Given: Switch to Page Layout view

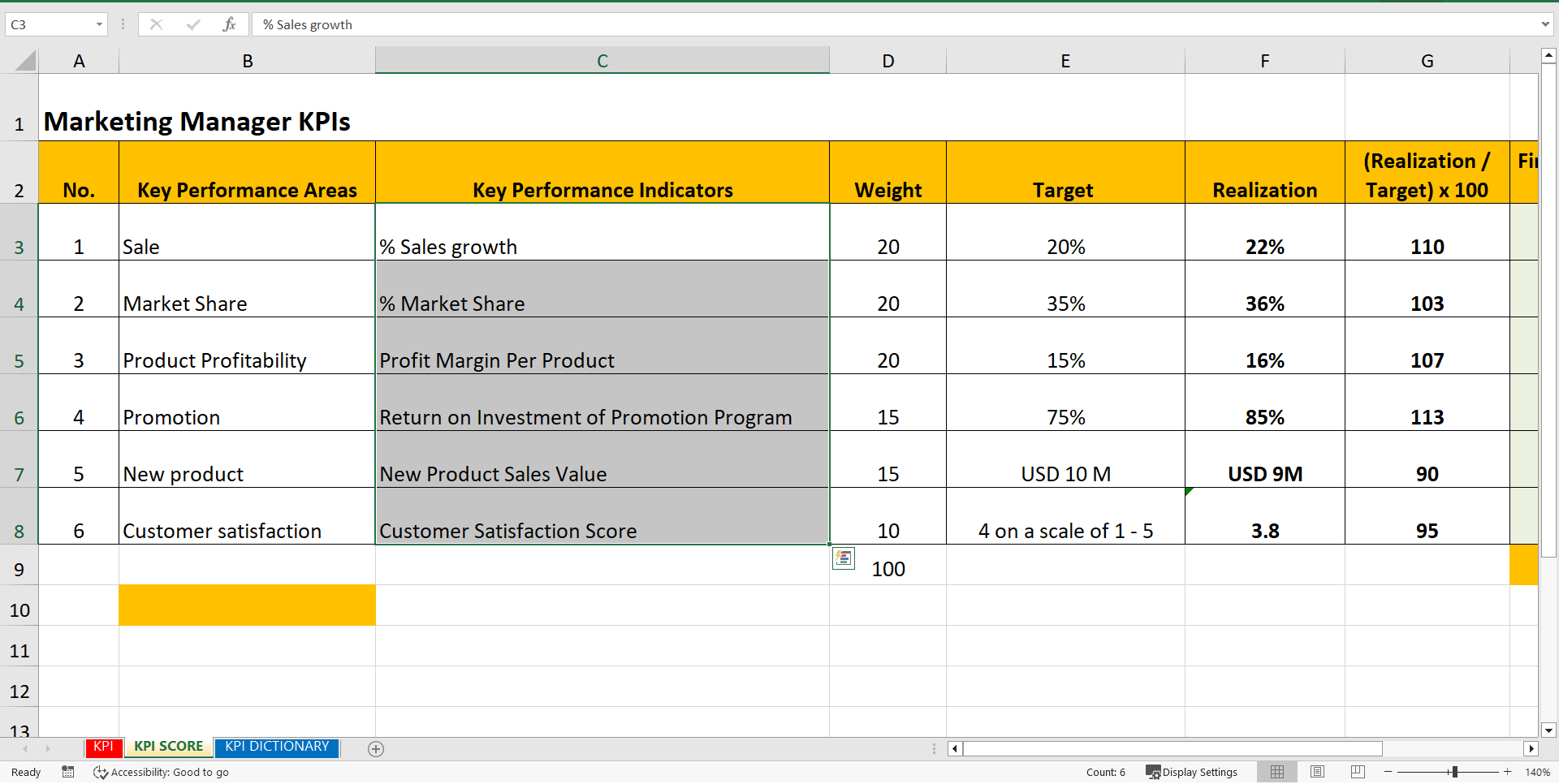Looking at the screenshot, I should pyautogui.click(x=1318, y=772).
